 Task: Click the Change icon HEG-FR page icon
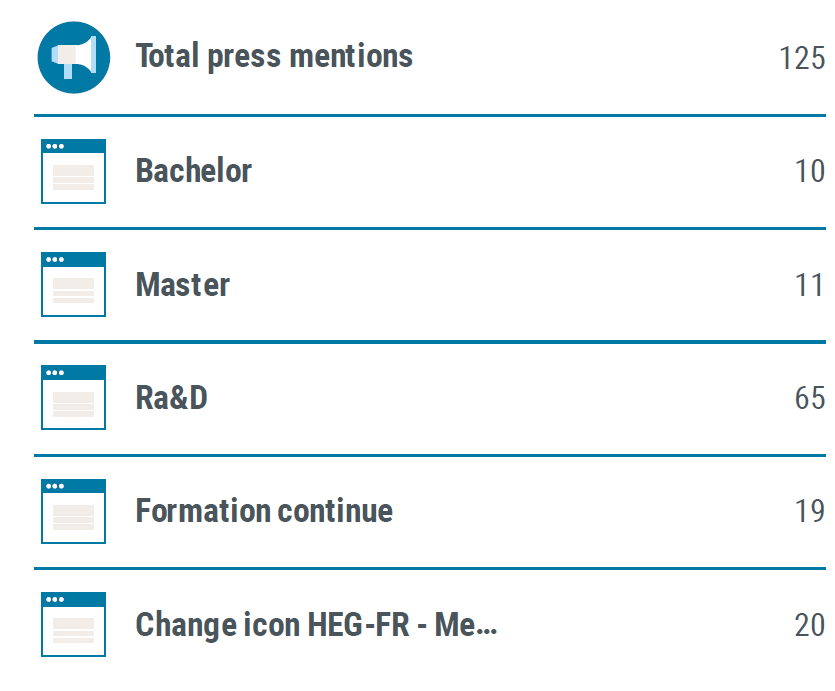pos(73,624)
